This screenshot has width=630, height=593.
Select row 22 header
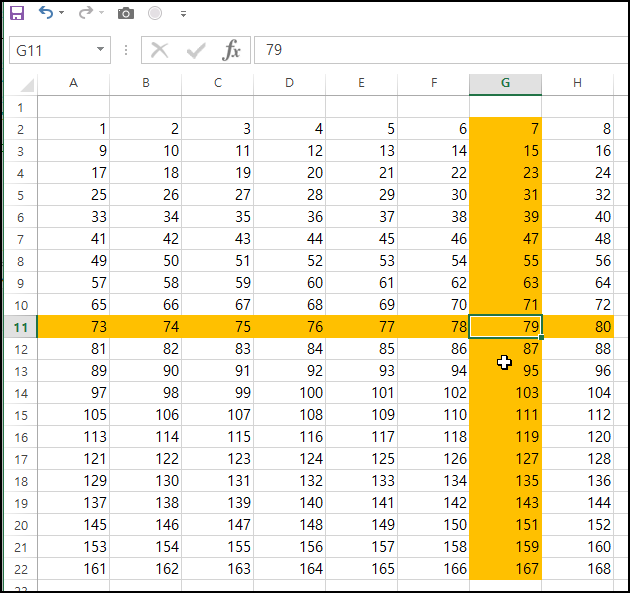[21, 569]
